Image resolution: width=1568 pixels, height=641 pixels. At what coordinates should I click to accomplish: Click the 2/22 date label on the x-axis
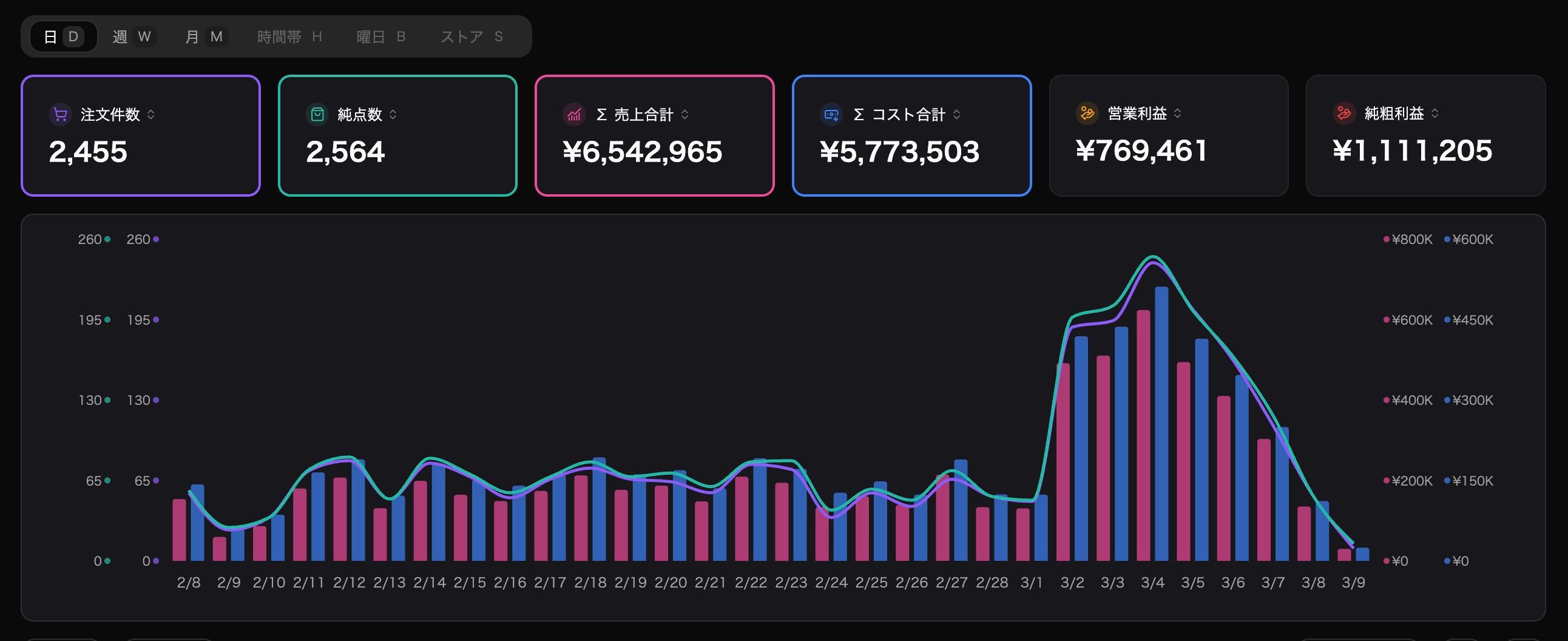(x=751, y=583)
